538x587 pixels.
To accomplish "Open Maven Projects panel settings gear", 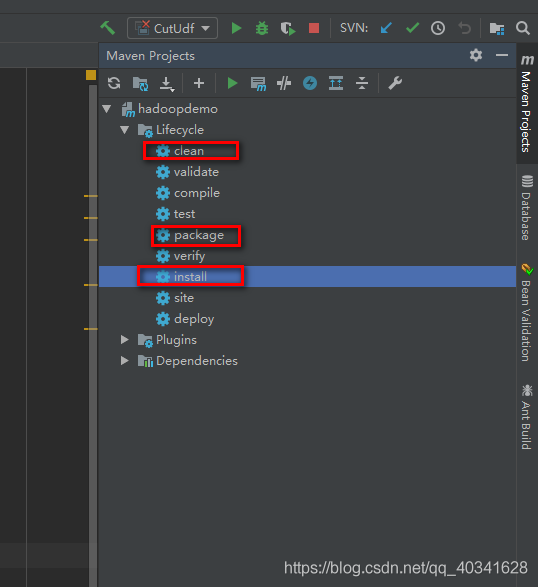I will click(476, 55).
